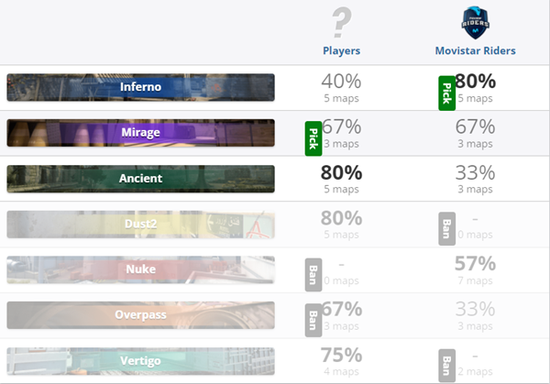Click the Movistar Riders team logo
550x384 pixels.
point(475,23)
